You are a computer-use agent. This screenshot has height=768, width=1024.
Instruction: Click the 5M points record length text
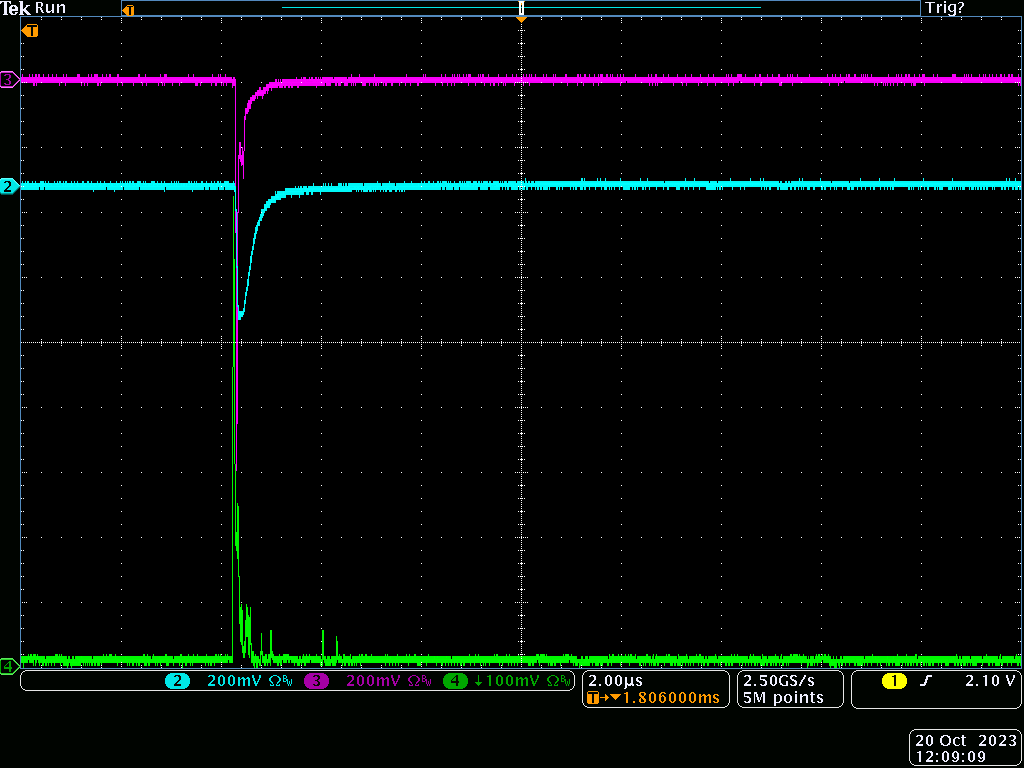pos(783,698)
